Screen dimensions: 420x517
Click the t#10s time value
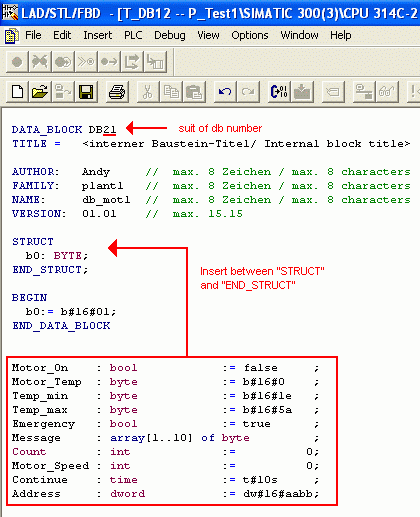pos(260,480)
